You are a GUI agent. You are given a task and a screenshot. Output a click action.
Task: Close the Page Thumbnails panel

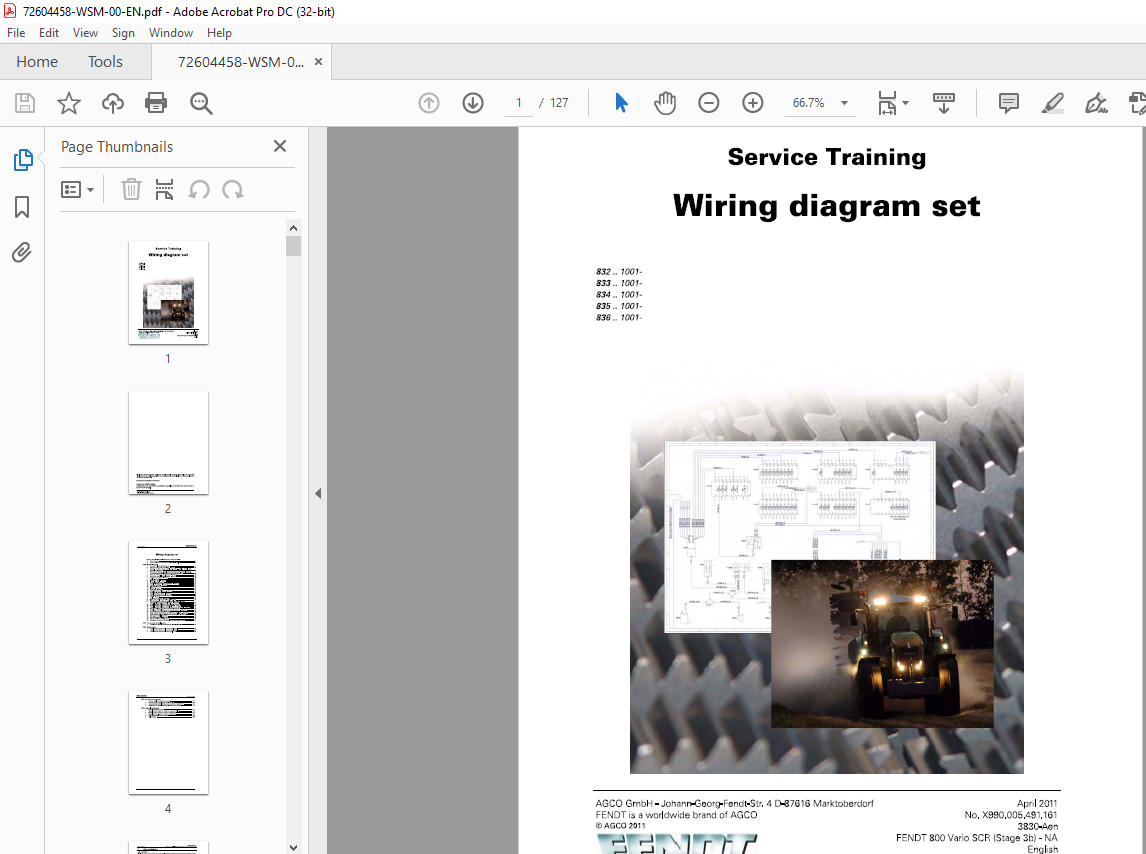click(x=280, y=146)
